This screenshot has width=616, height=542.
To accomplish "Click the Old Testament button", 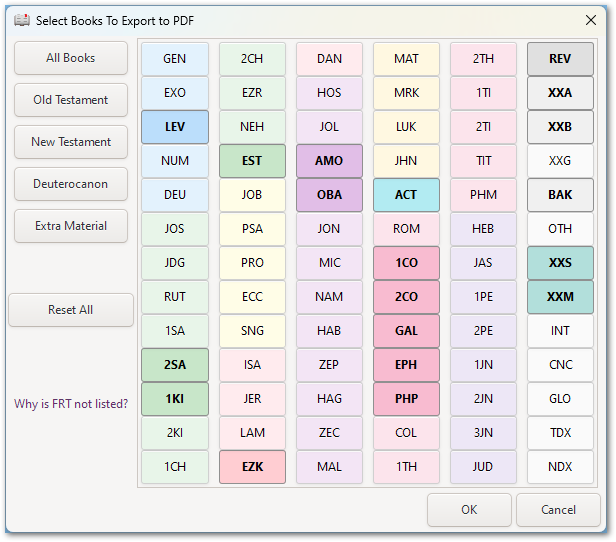I will point(71,100).
